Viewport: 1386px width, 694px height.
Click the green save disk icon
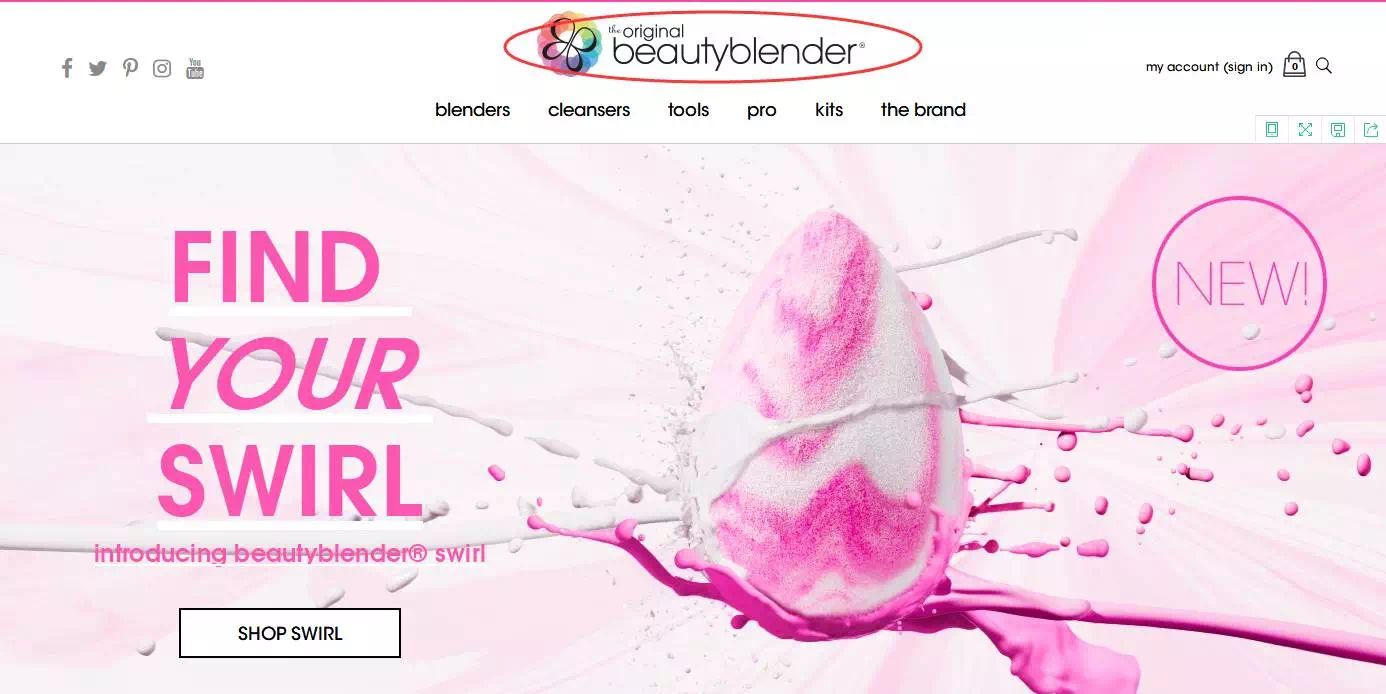click(x=1338, y=129)
